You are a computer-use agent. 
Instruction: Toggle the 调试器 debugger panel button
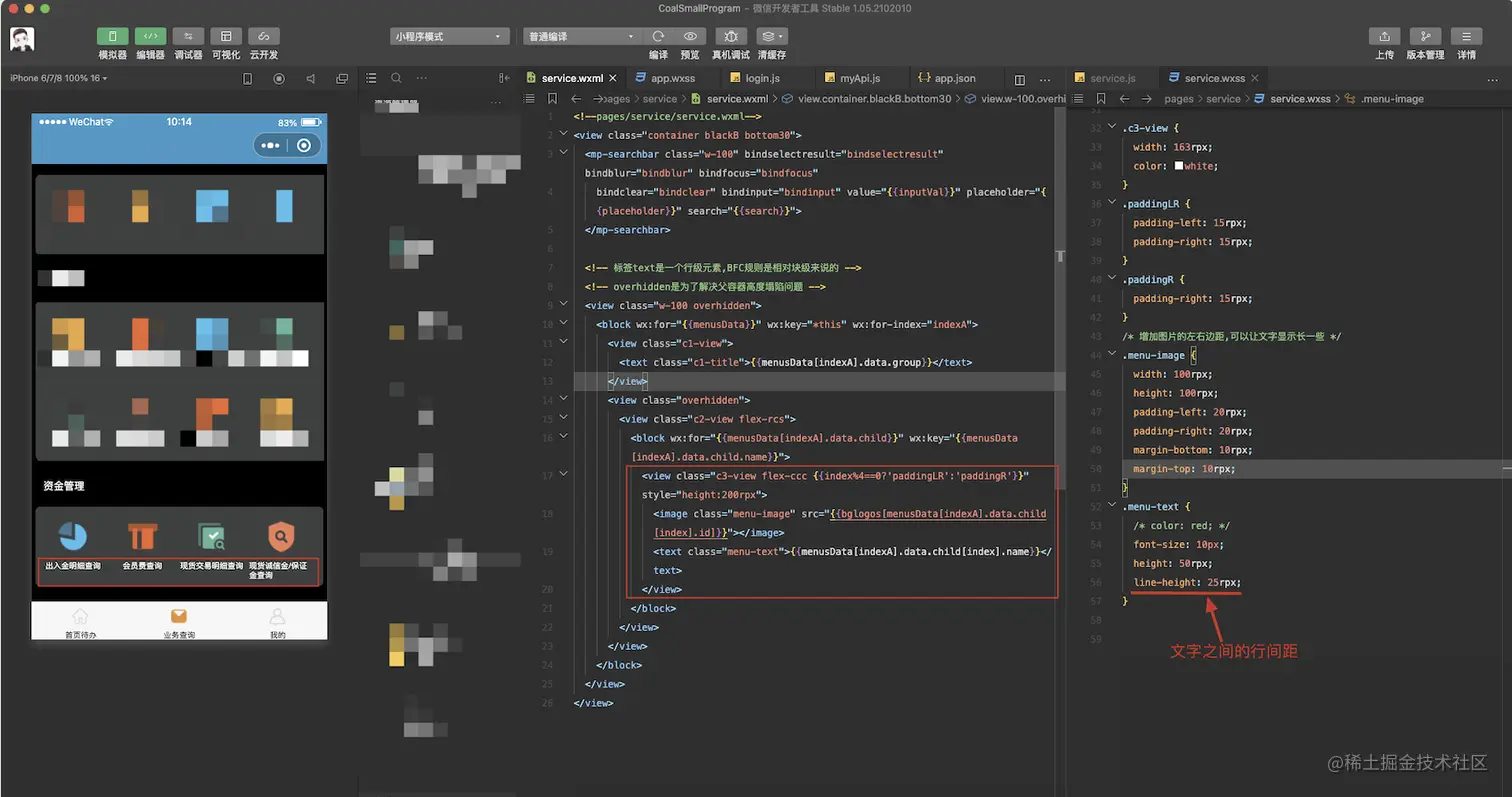(x=188, y=36)
